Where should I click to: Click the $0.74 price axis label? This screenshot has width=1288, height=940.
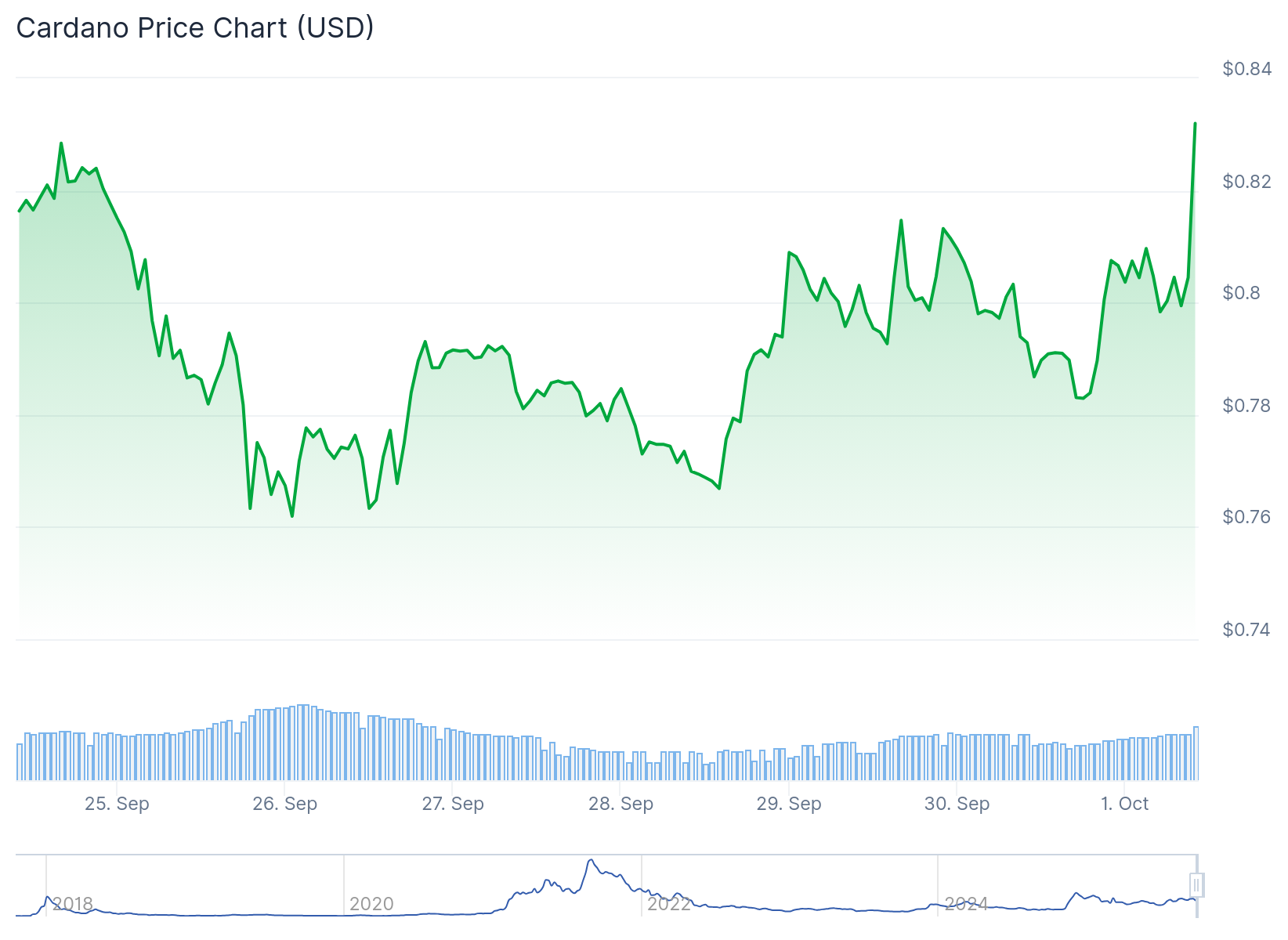pyautogui.click(x=1246, y=630)
